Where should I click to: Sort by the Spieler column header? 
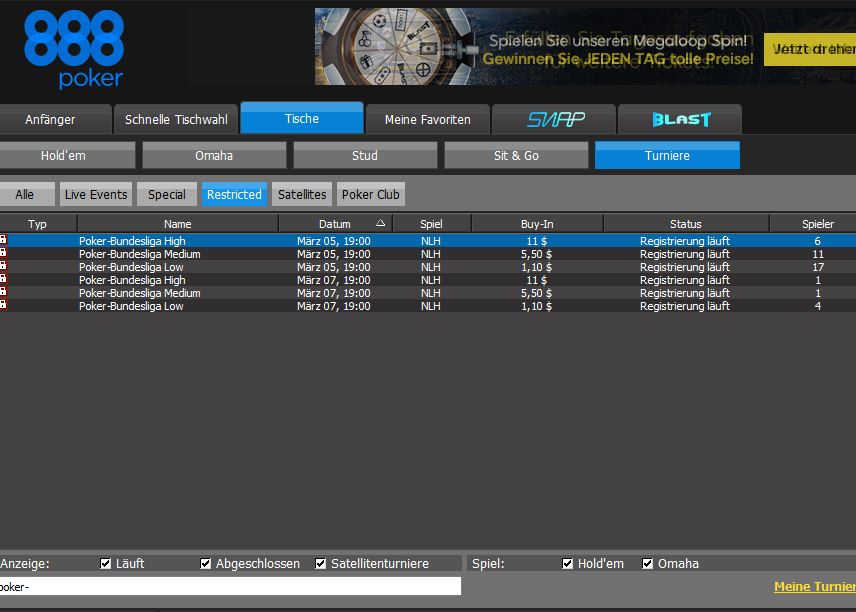(x=813, y=223)
